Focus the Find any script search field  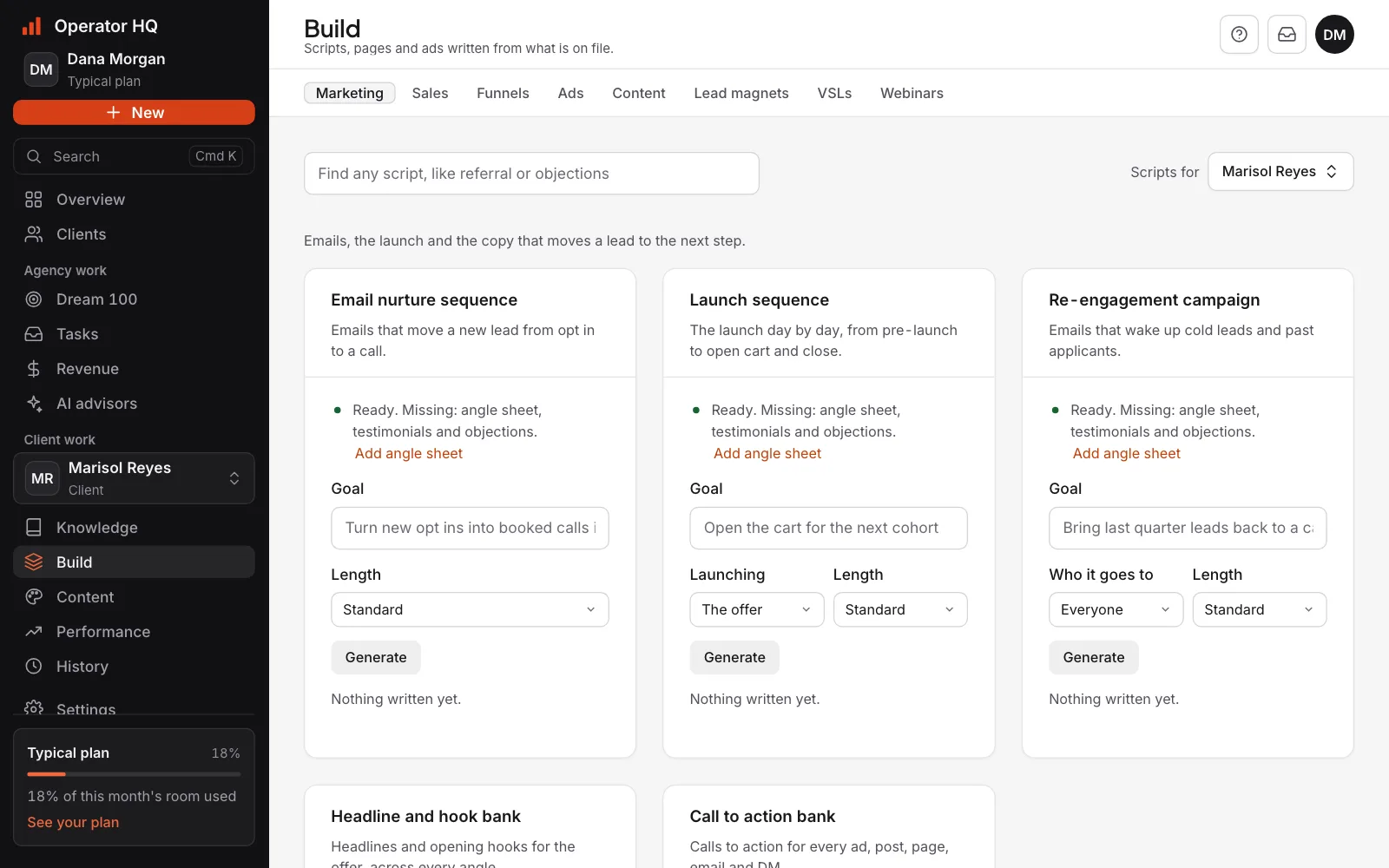pyautogui.click(x=531, y=174)
